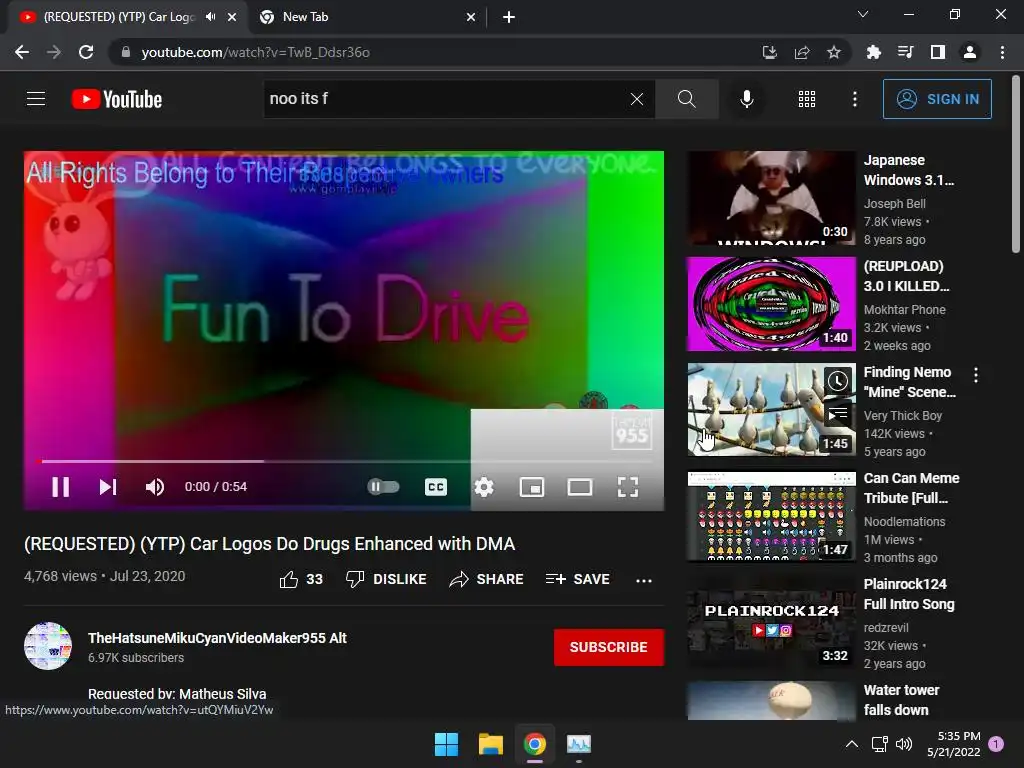Reload the current page
This screenshot has width=1024, height=768.
(86, 52)
